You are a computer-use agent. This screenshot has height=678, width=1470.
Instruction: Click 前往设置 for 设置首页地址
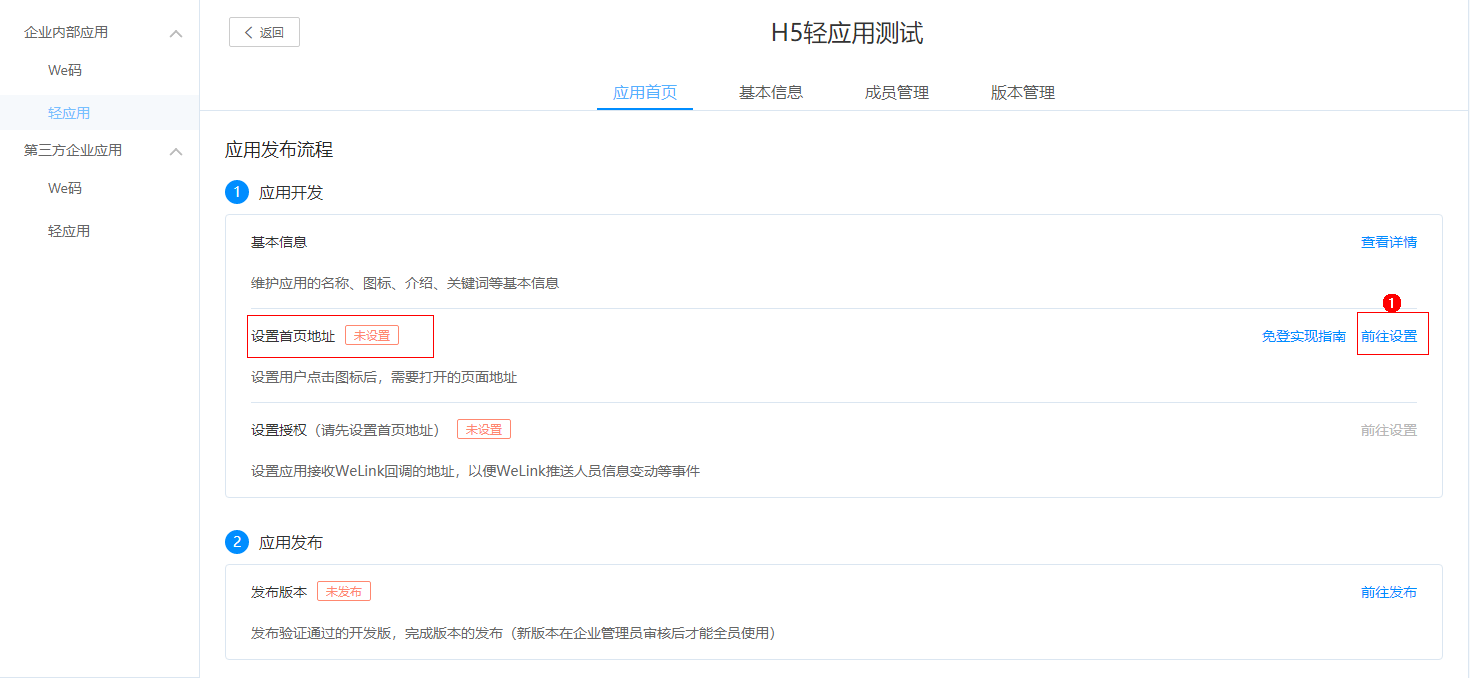tap(1388, 336)
